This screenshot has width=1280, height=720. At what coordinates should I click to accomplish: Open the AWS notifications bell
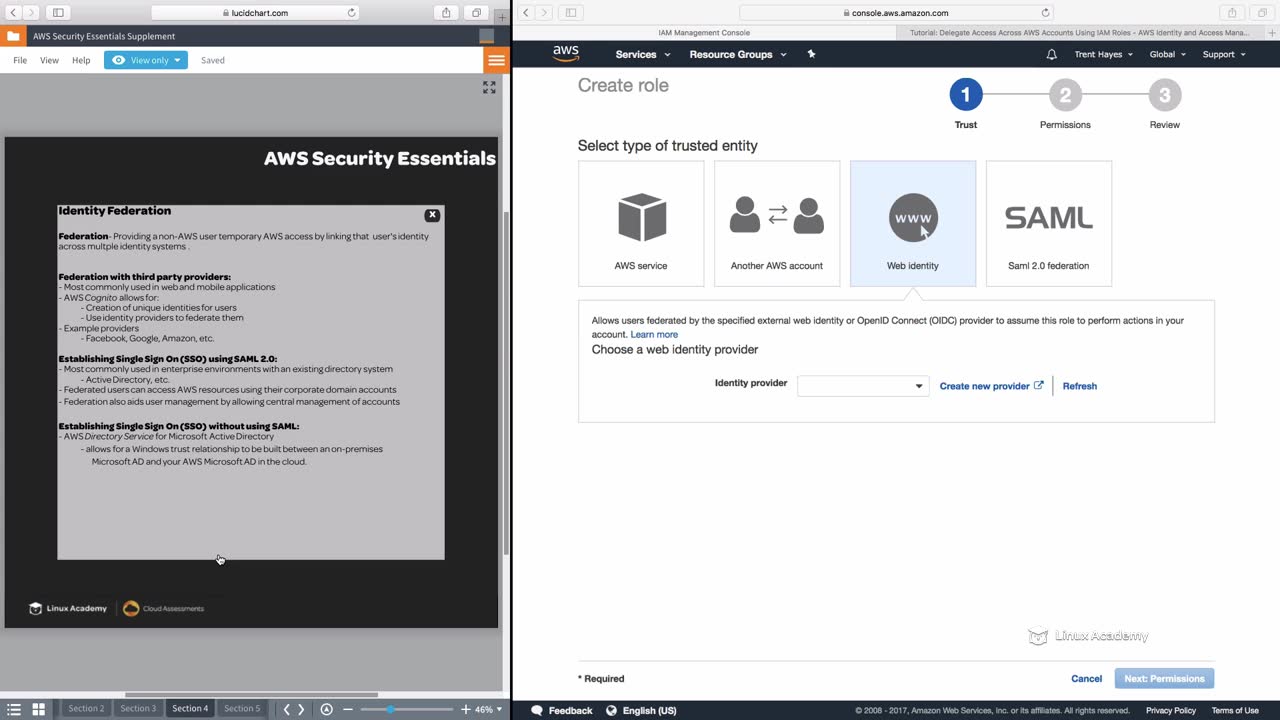point(1051,54)
